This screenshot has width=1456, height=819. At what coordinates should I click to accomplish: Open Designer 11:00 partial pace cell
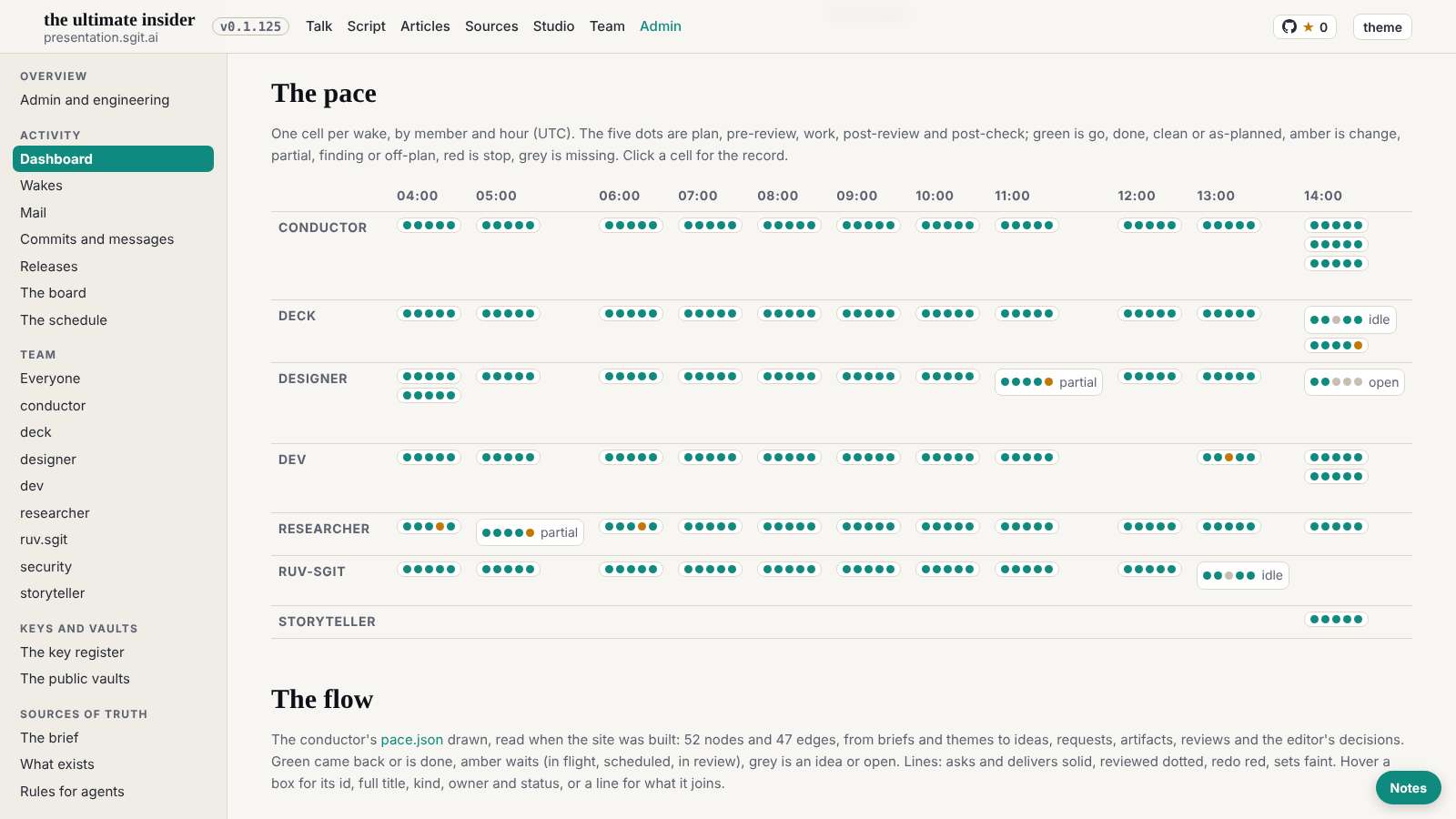1048,382
